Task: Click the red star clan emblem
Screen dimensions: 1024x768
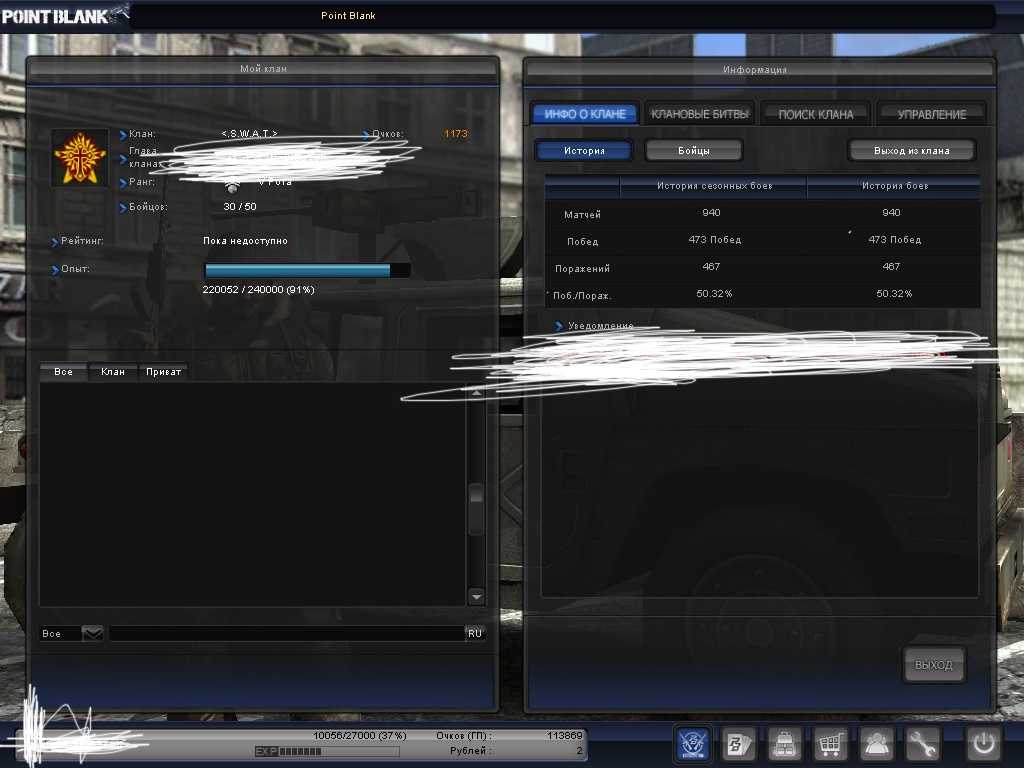Action: click(x=80, y=158)
